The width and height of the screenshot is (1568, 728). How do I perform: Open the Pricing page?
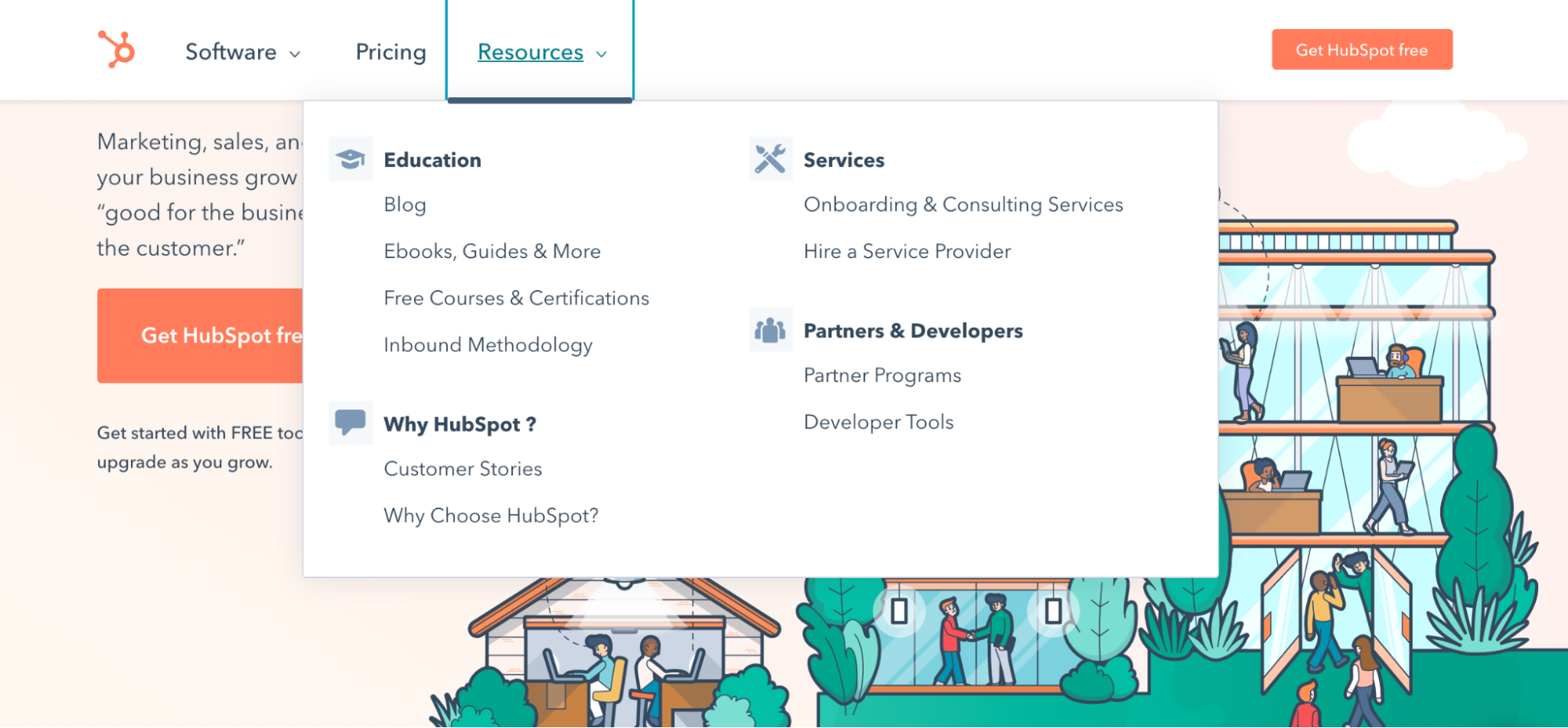(x=391, y=52)
